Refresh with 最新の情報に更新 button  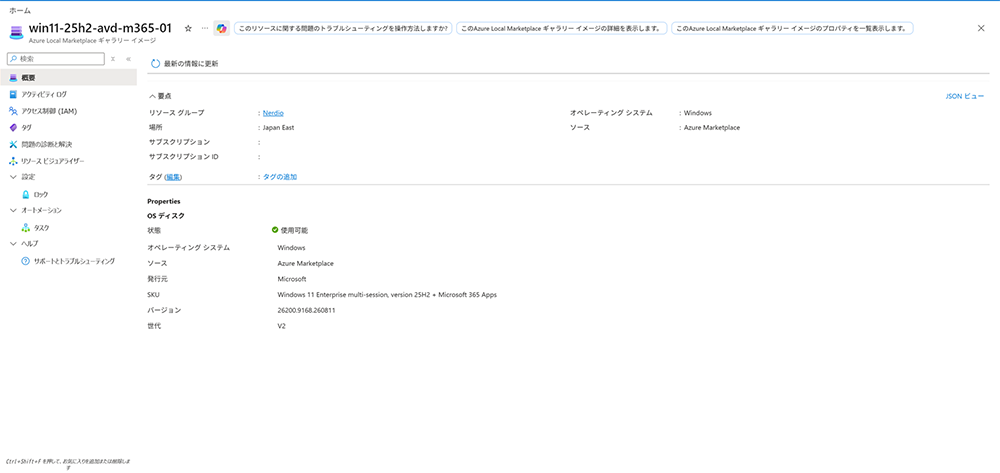184,64
